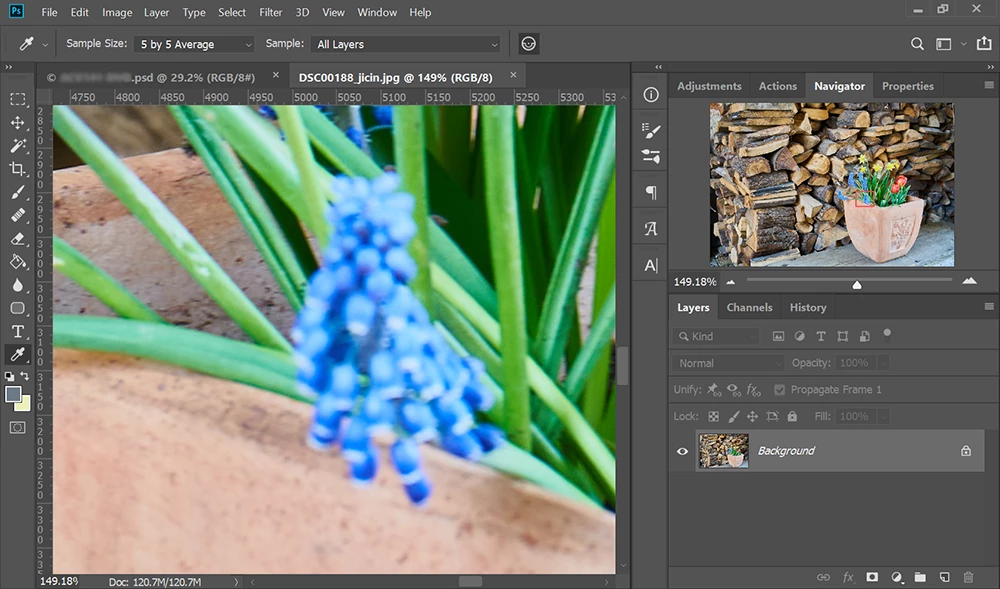Image resolution: width=1000 pixels, height=589 pixels.
Task: Select the Eraser tool
Action: 17,239
